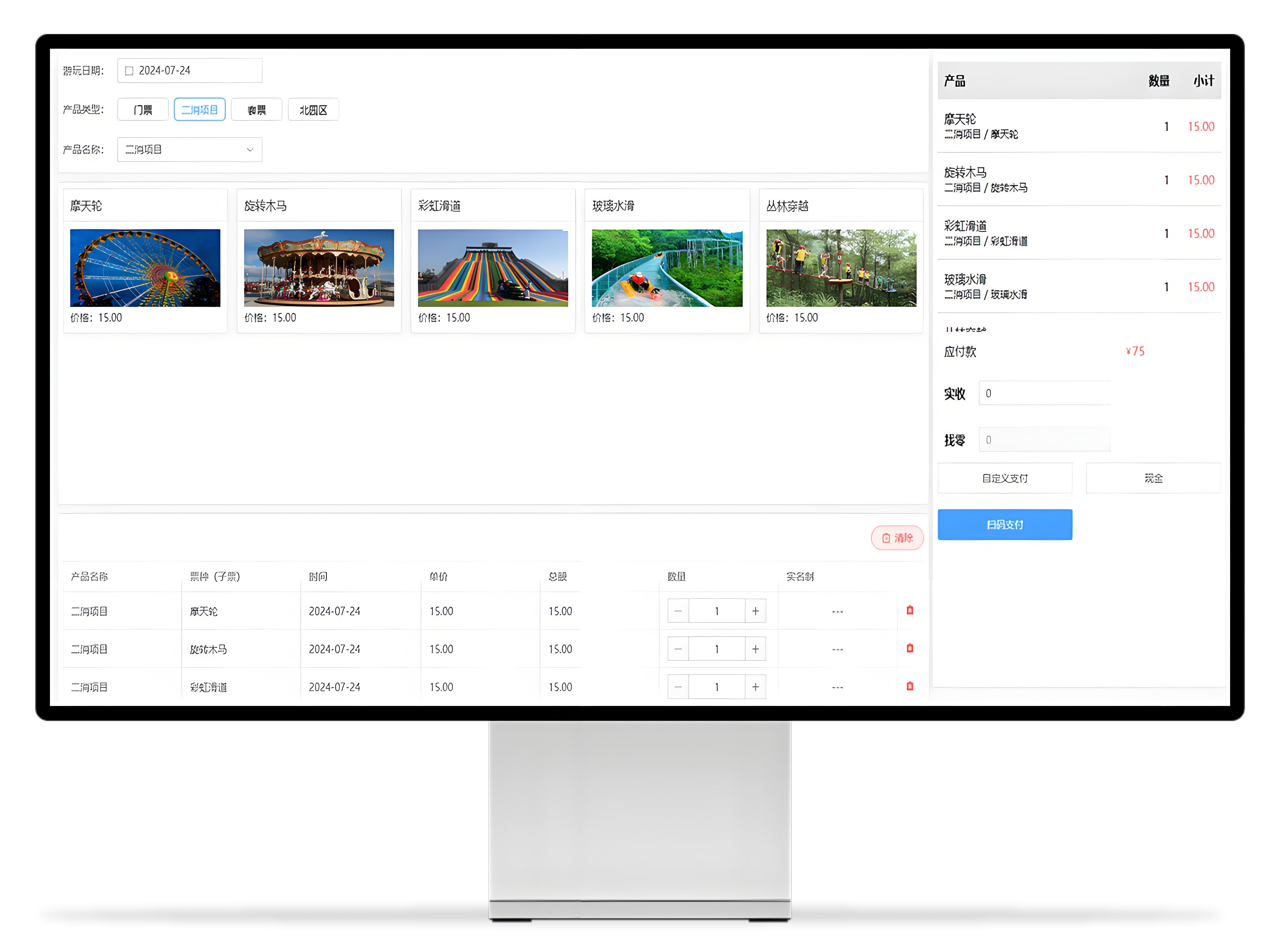
Task: Click the ¥75 amount due value
Action: pyautogui.click(x=1136, y=351)
